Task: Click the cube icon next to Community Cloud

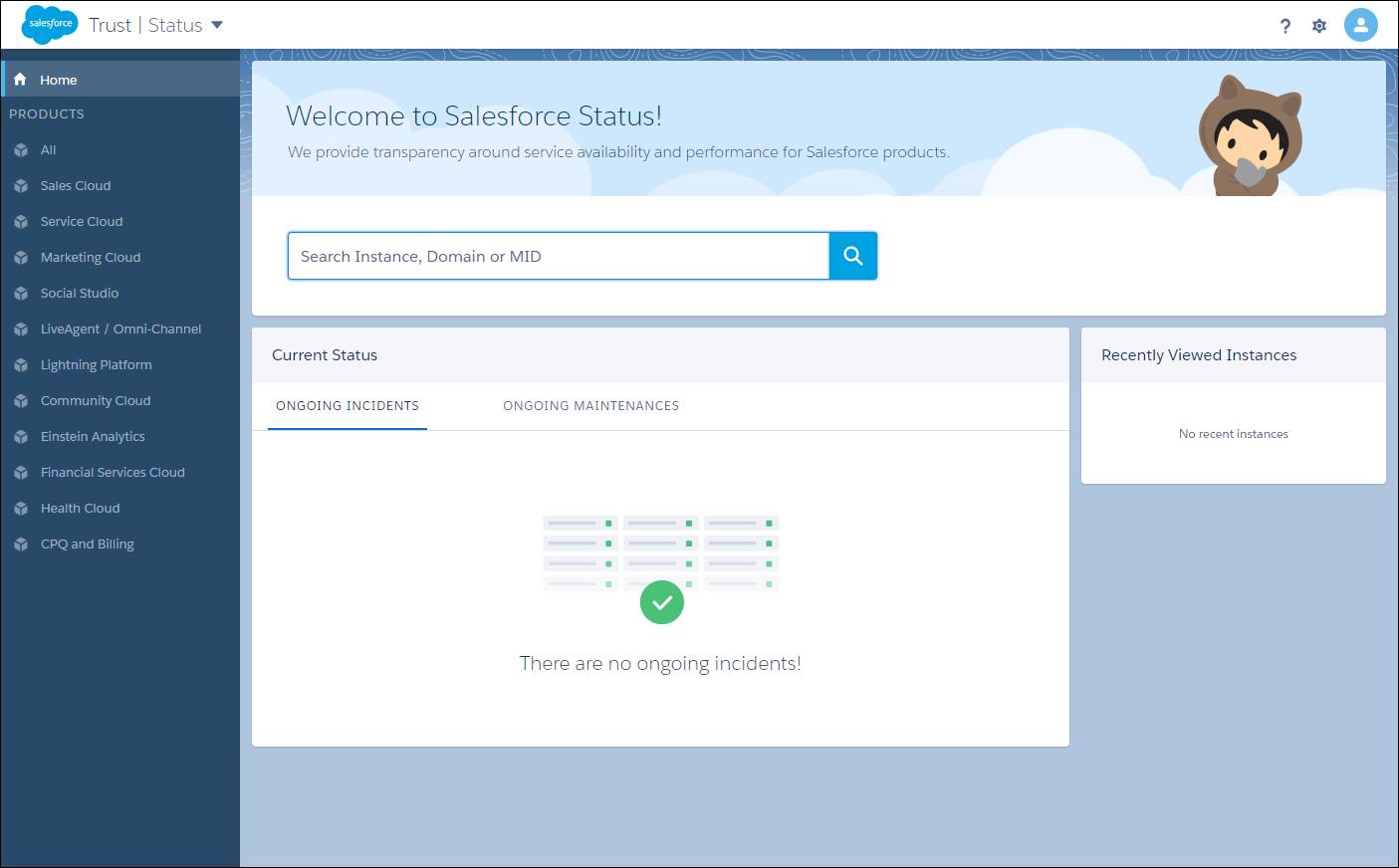Action: point(21,401)
